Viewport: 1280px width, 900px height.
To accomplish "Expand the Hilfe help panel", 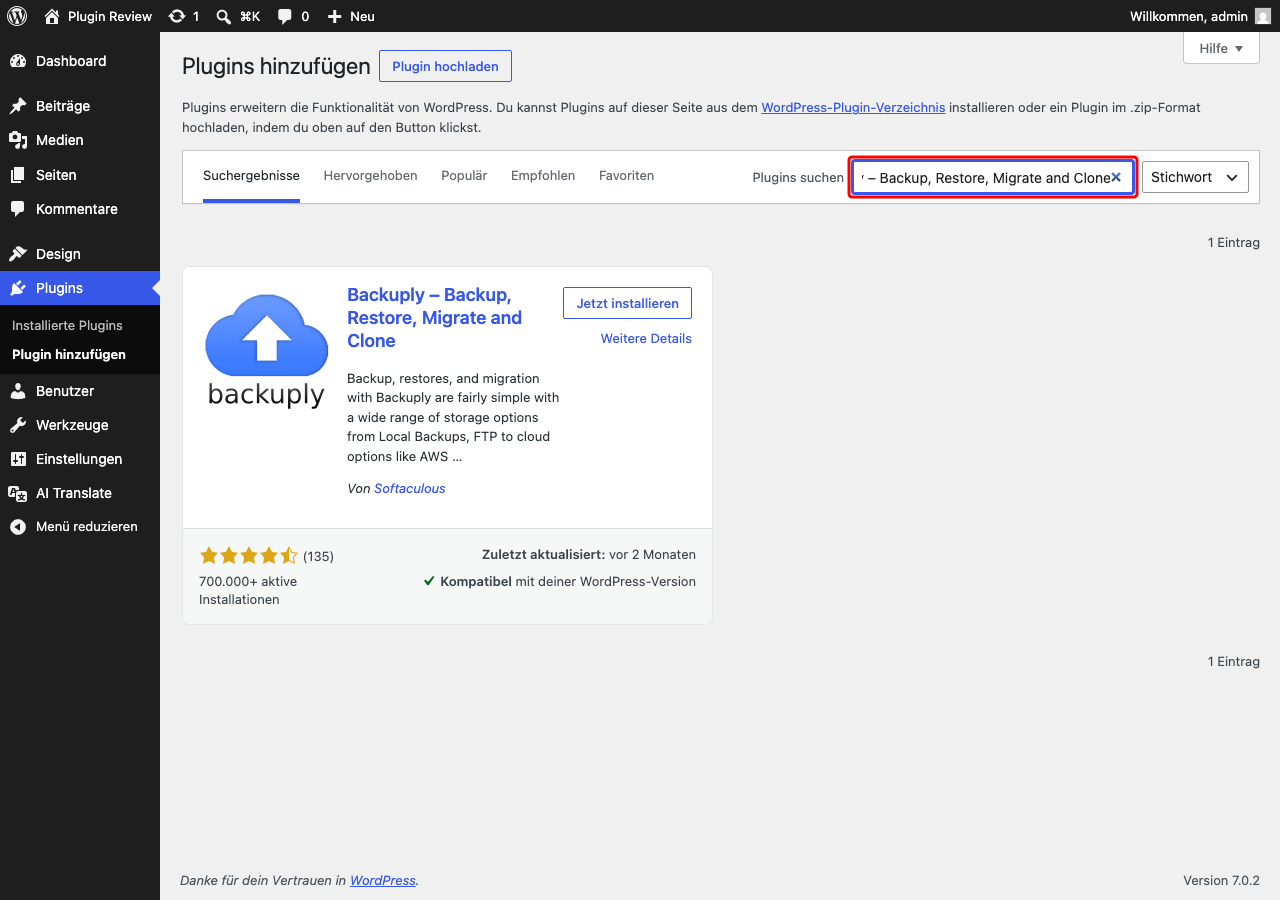I will (x=1221, y=48).
